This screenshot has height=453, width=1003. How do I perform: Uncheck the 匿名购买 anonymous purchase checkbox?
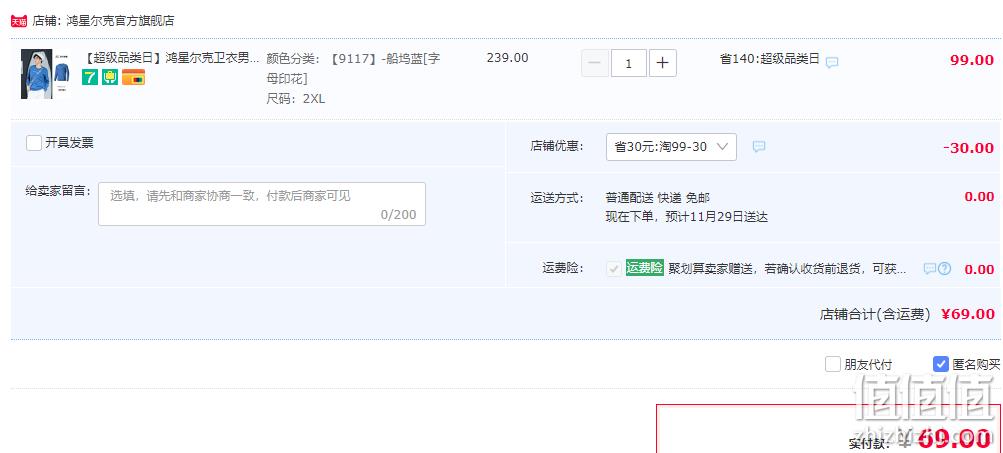tap(940, 364)
